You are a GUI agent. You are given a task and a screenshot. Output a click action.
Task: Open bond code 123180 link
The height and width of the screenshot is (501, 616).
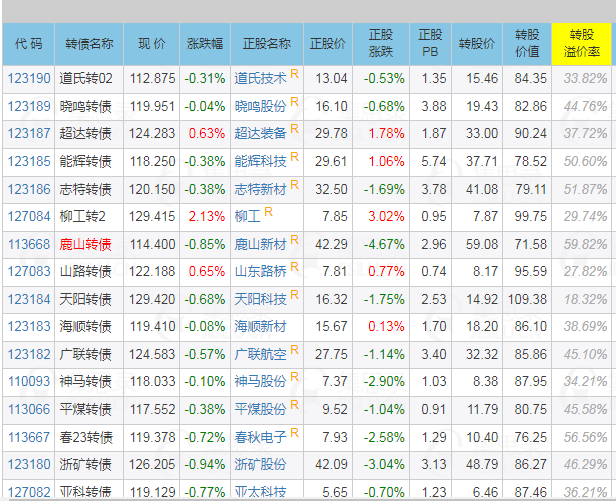click(x=29, y=464)
